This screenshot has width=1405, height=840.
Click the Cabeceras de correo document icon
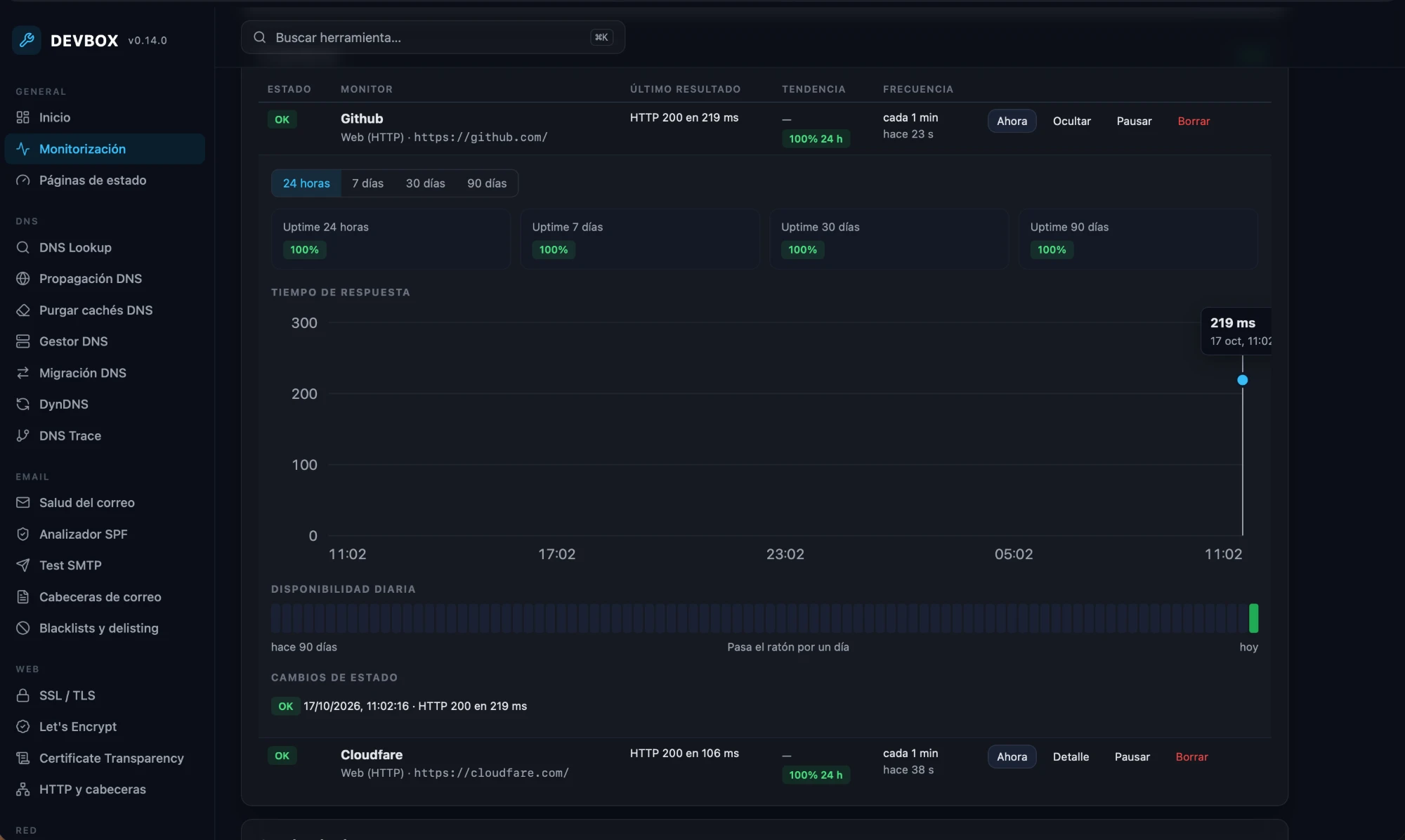pos(23,597)
